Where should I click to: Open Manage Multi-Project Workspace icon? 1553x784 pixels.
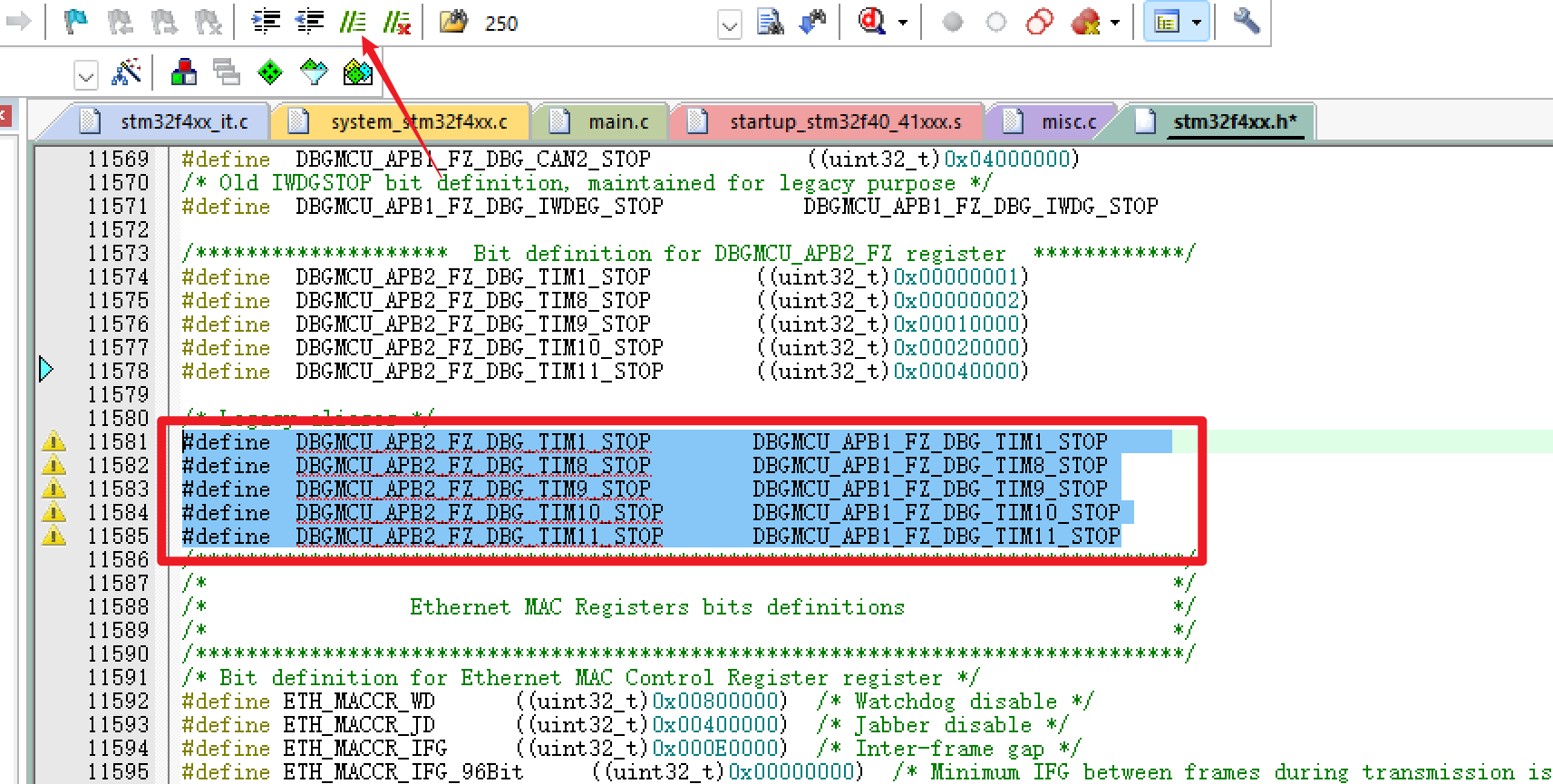(227, 73)
